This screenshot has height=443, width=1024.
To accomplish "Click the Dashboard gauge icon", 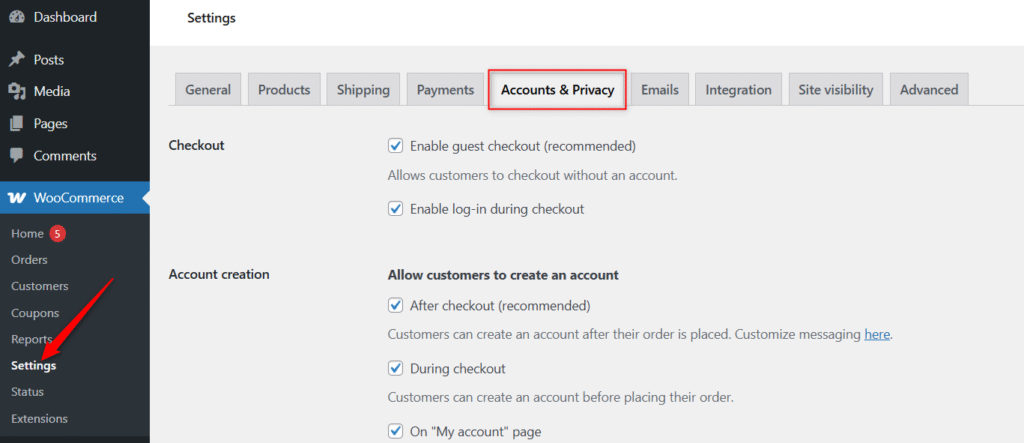I will click(17, 17).
